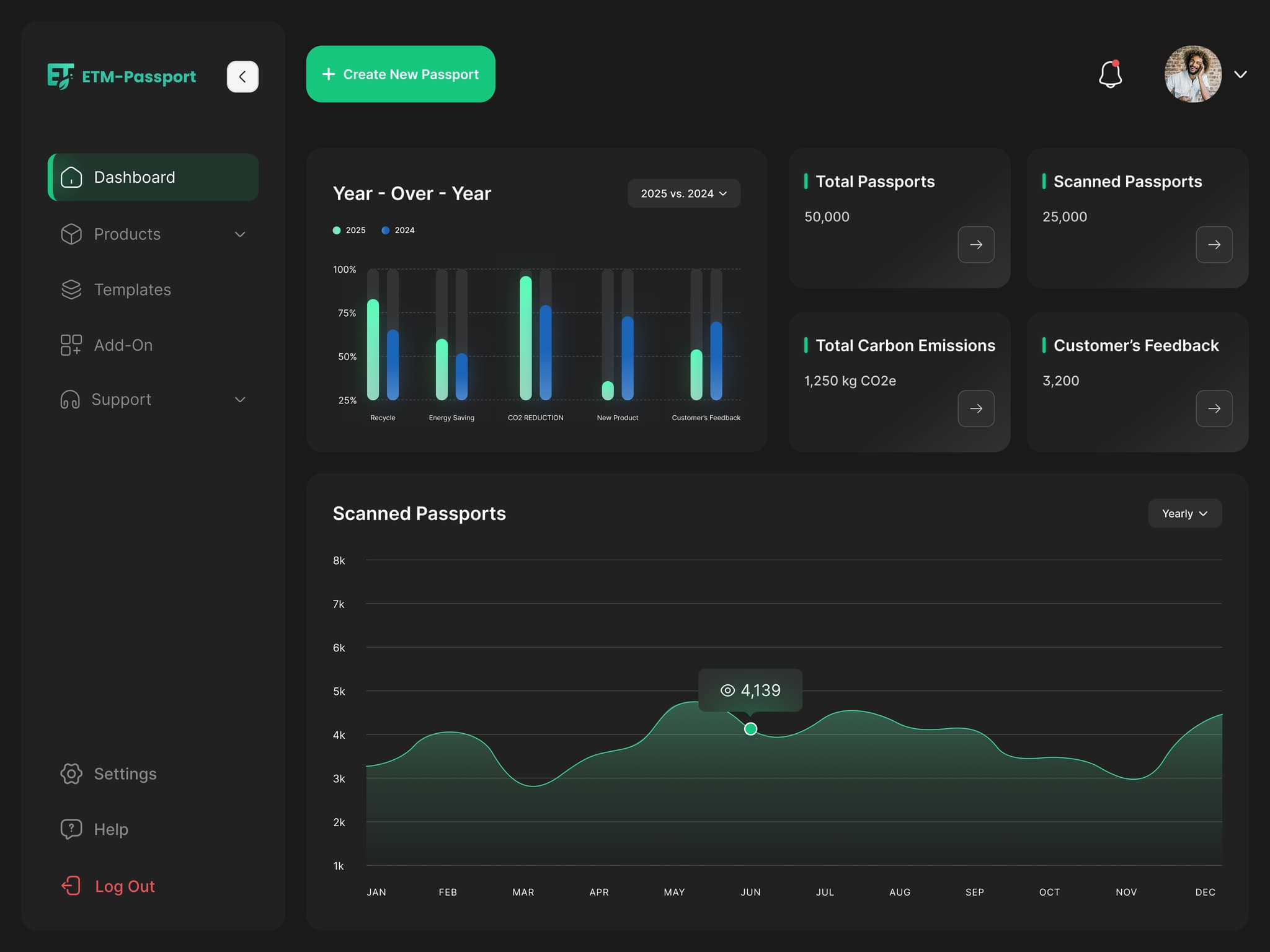Screen dimensions: 1270x952
Task: Expand the Products menu chevron
Action: click(240, 234)
